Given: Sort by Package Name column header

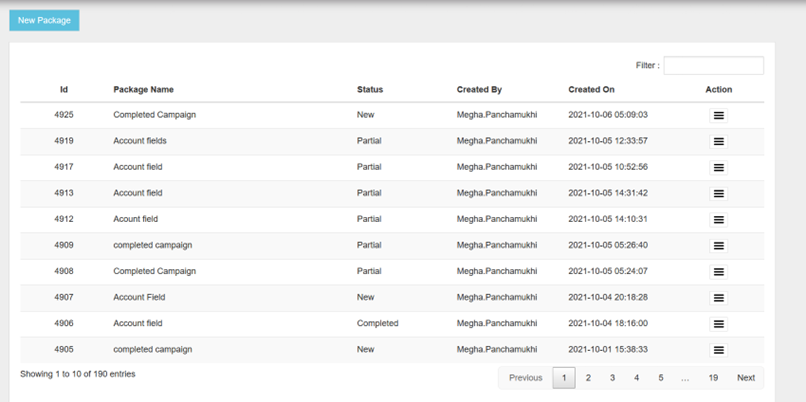Looking at the screenshot, I should tap(143, 90).
